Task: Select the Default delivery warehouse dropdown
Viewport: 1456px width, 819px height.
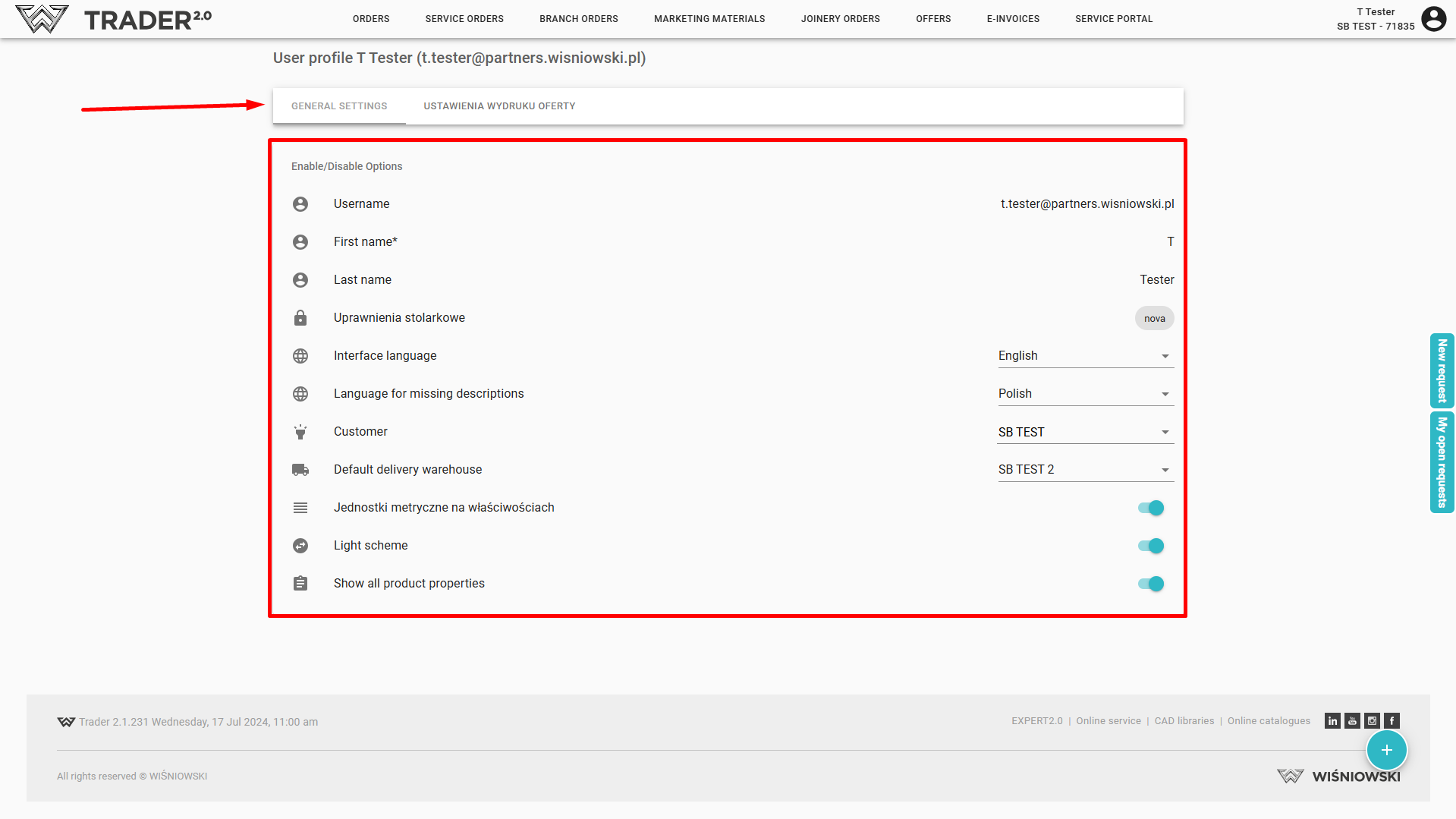Action: pos(1085,470)
